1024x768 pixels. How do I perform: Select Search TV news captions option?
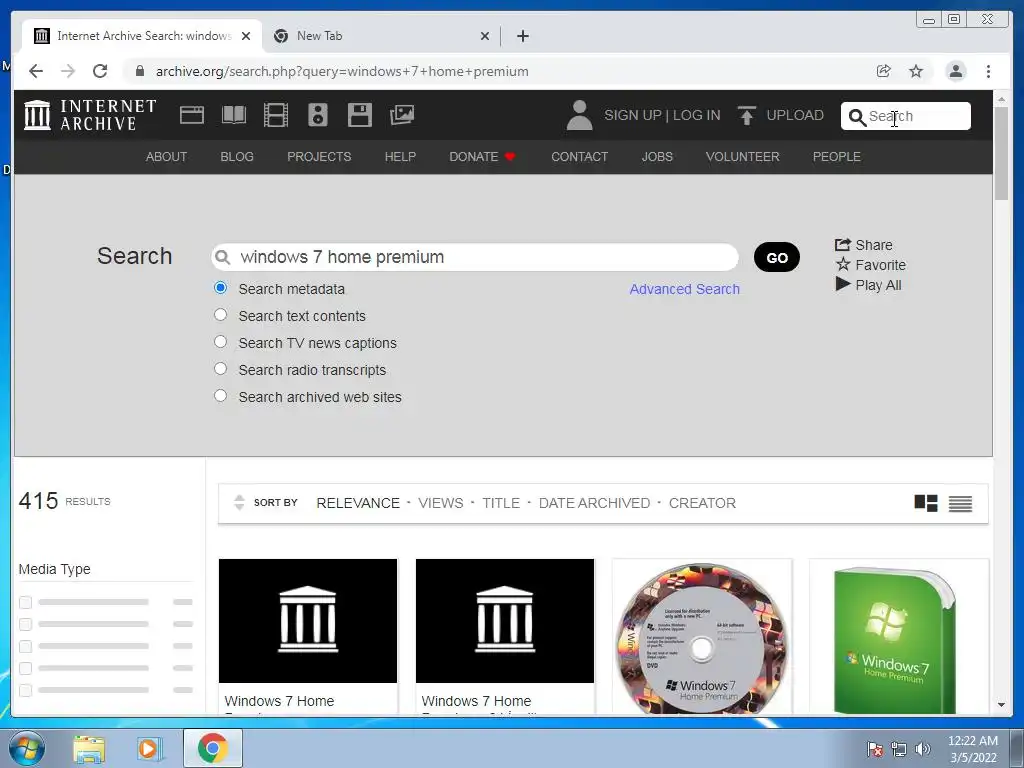point(221,342)
